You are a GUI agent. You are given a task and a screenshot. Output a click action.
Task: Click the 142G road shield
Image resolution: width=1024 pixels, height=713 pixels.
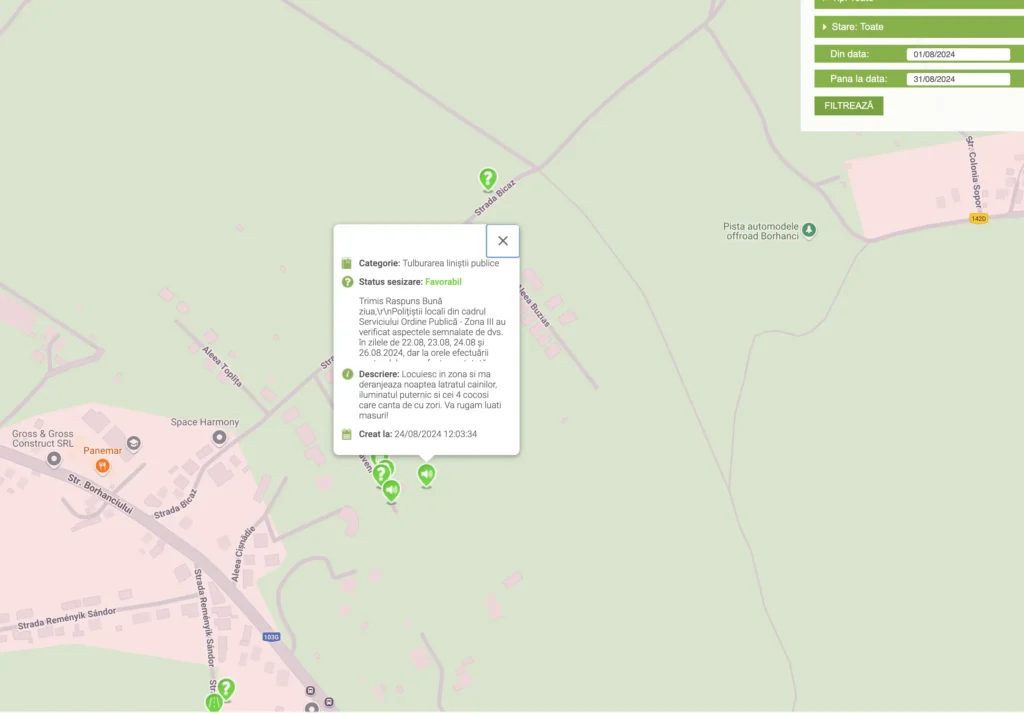[978, 218]
